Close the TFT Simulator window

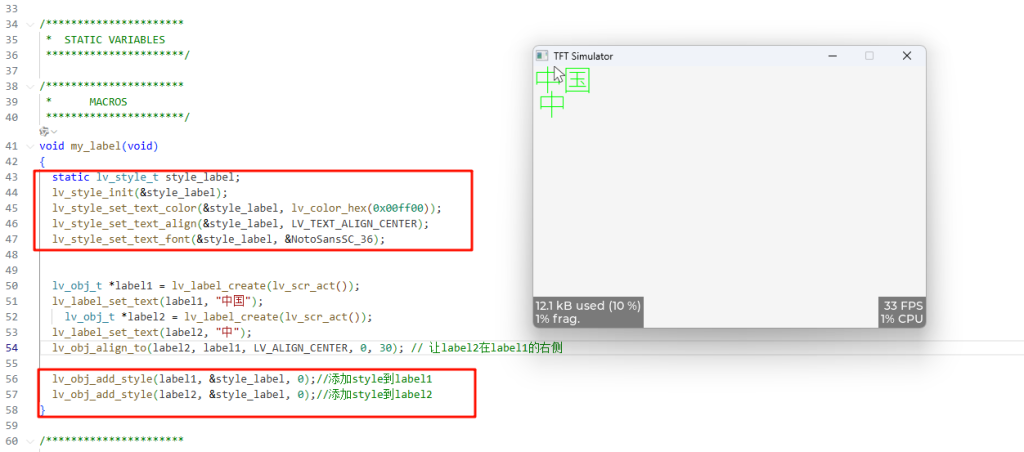[x=907, y=56]
